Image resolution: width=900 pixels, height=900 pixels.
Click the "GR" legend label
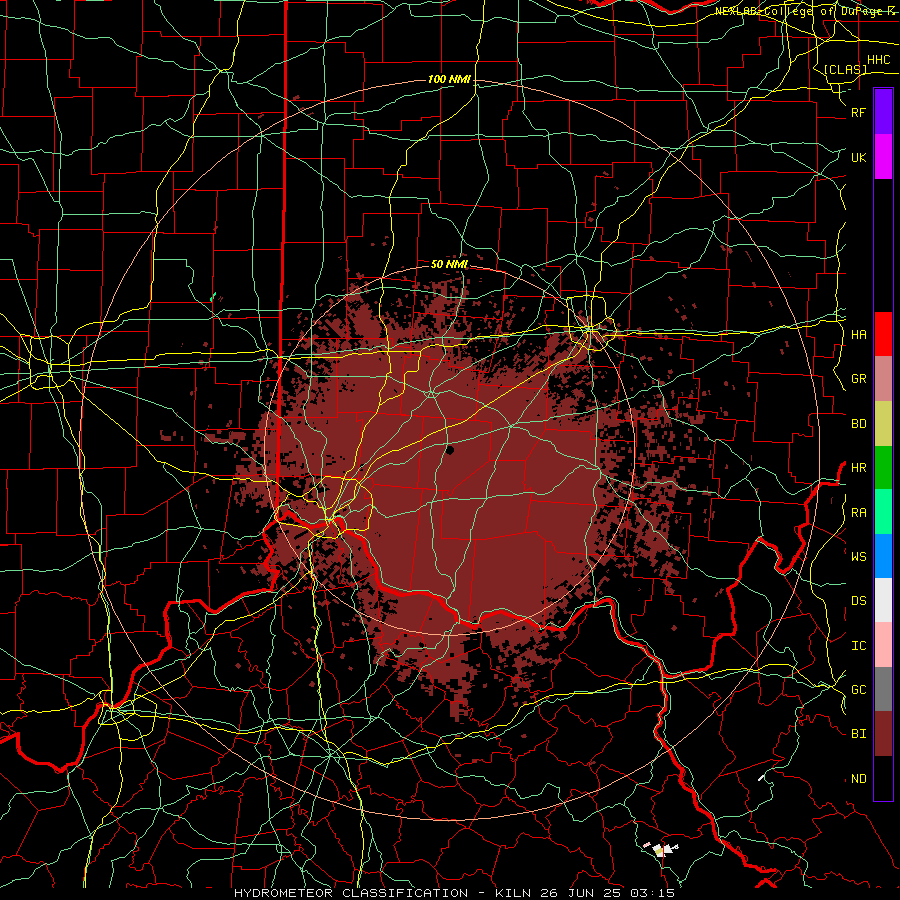[858, 379]
